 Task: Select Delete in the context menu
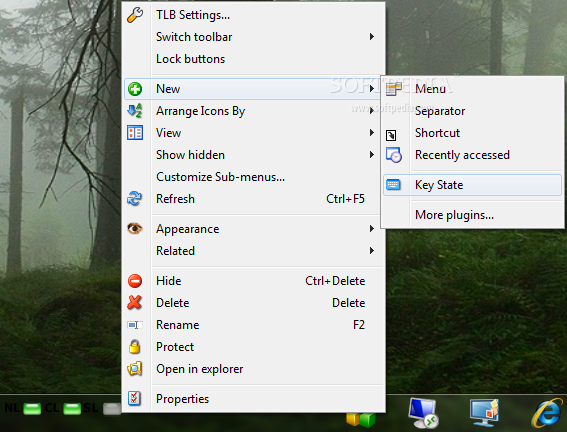tap(253, 303)
